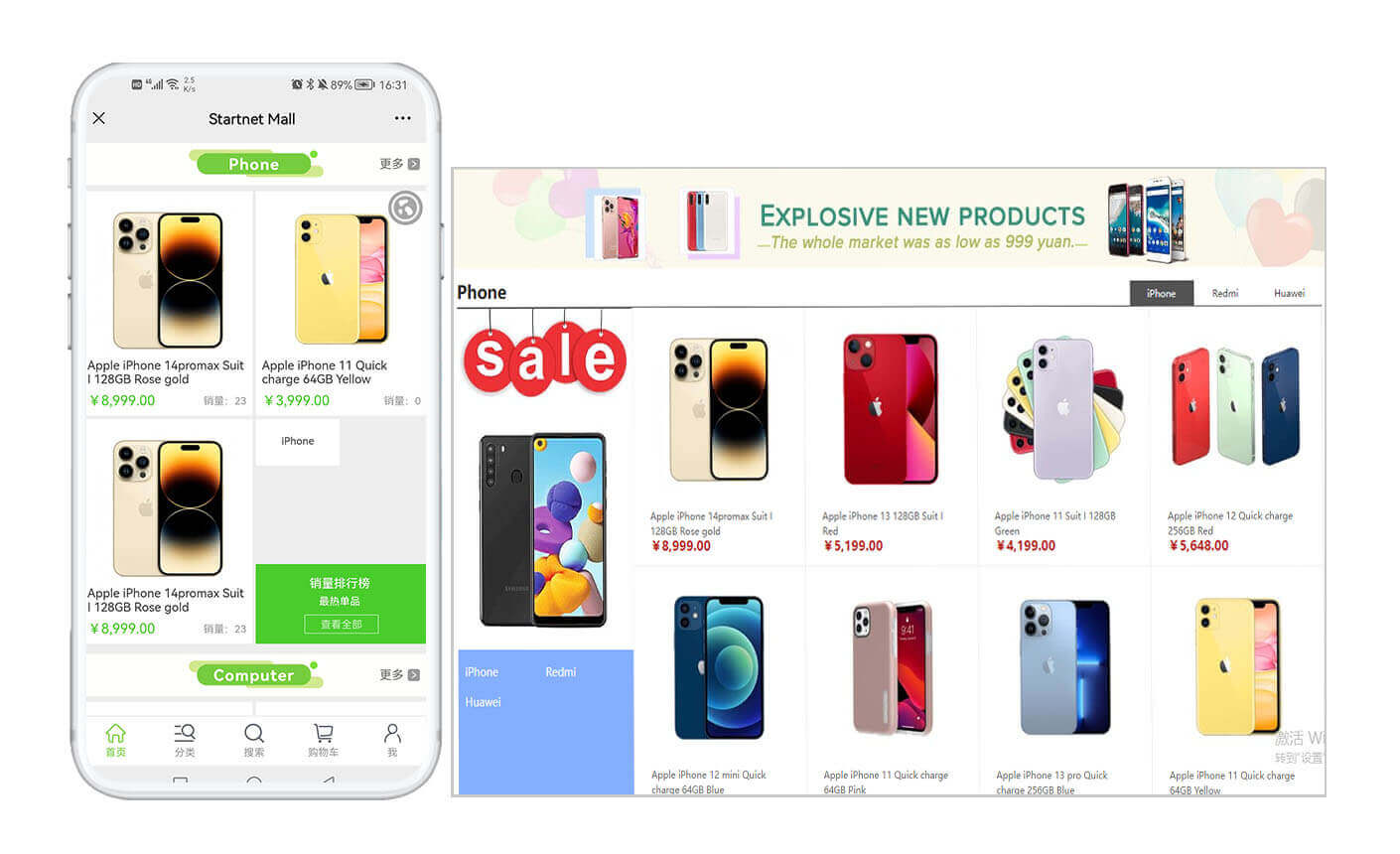Screen dimensions: 1400x854
Task: Tap the round globe floating icon
Action: click(x=405, y=208)
